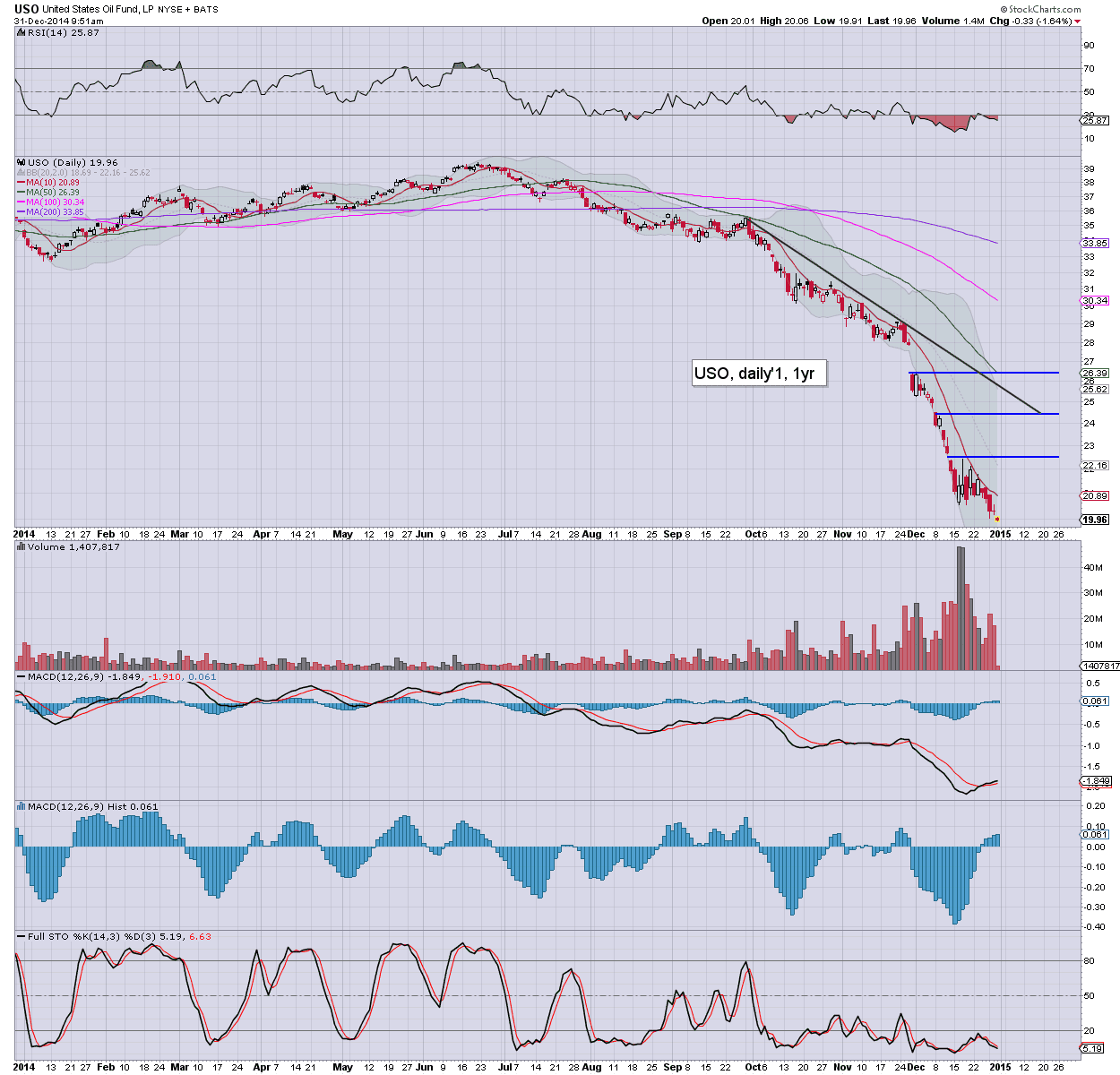Click the Jul 7 label on price date axis

coord(508,534)
